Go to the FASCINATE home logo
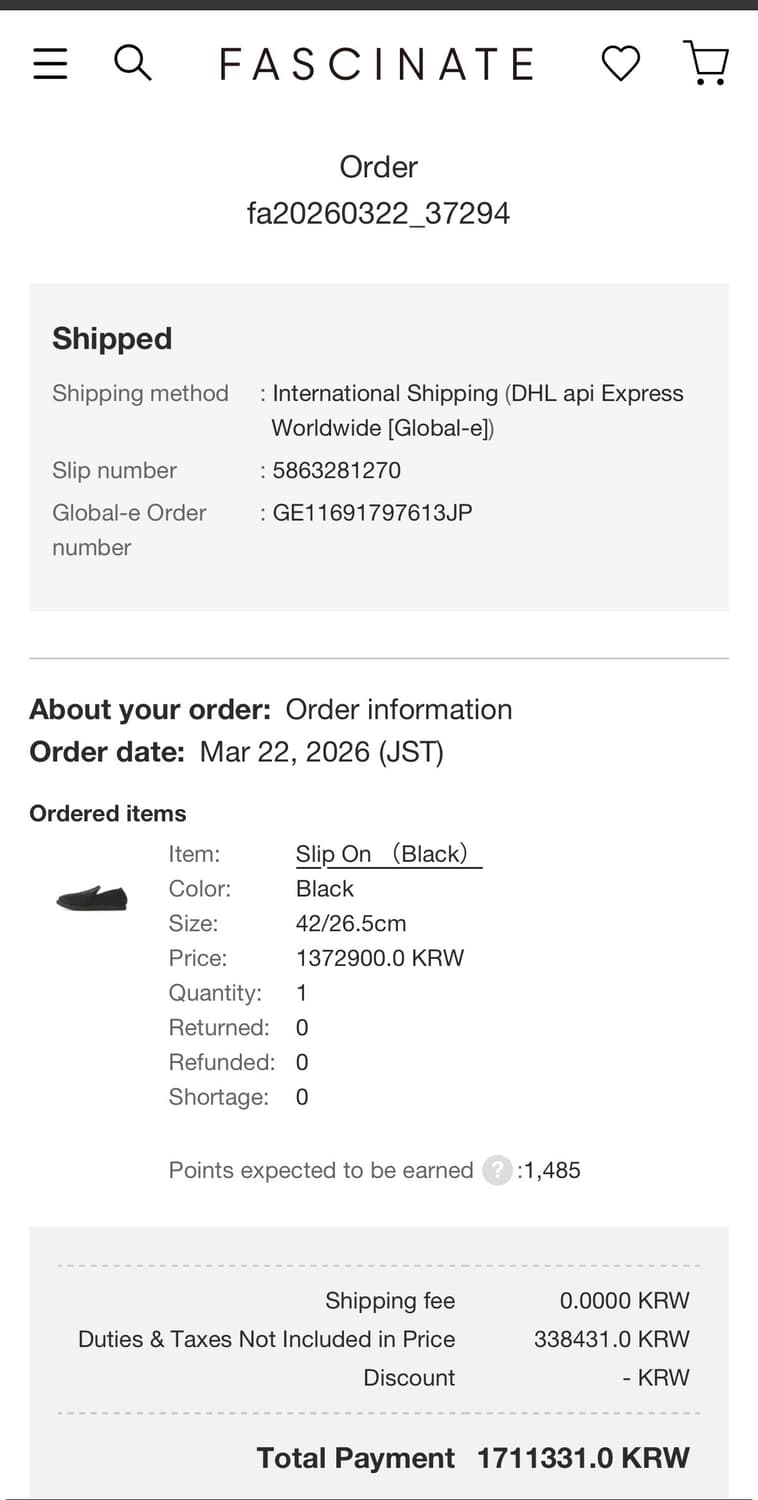The image size is (758, 1500). click(x=377, y=65)
